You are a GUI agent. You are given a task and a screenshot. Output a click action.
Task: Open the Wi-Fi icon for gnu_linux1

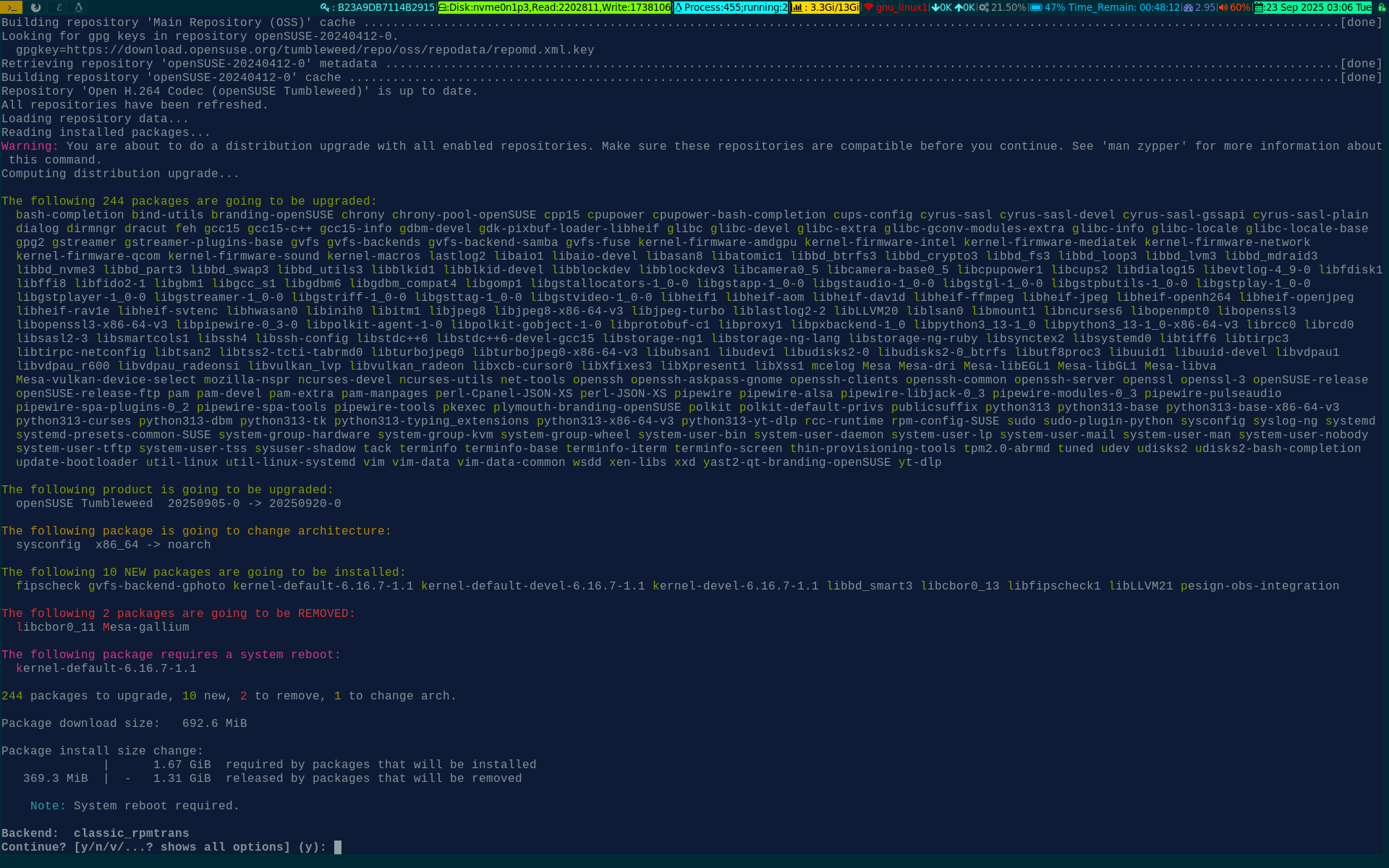click(868, 7)
